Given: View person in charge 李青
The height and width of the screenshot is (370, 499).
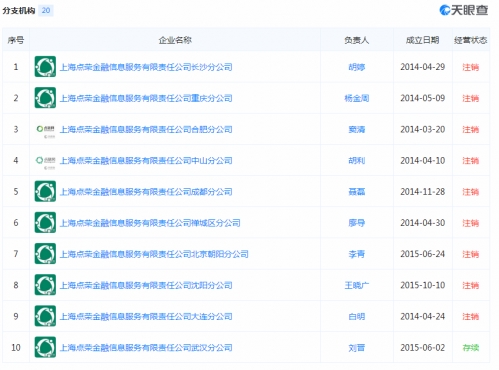Looking at the screenshot, I should (357, 254).
